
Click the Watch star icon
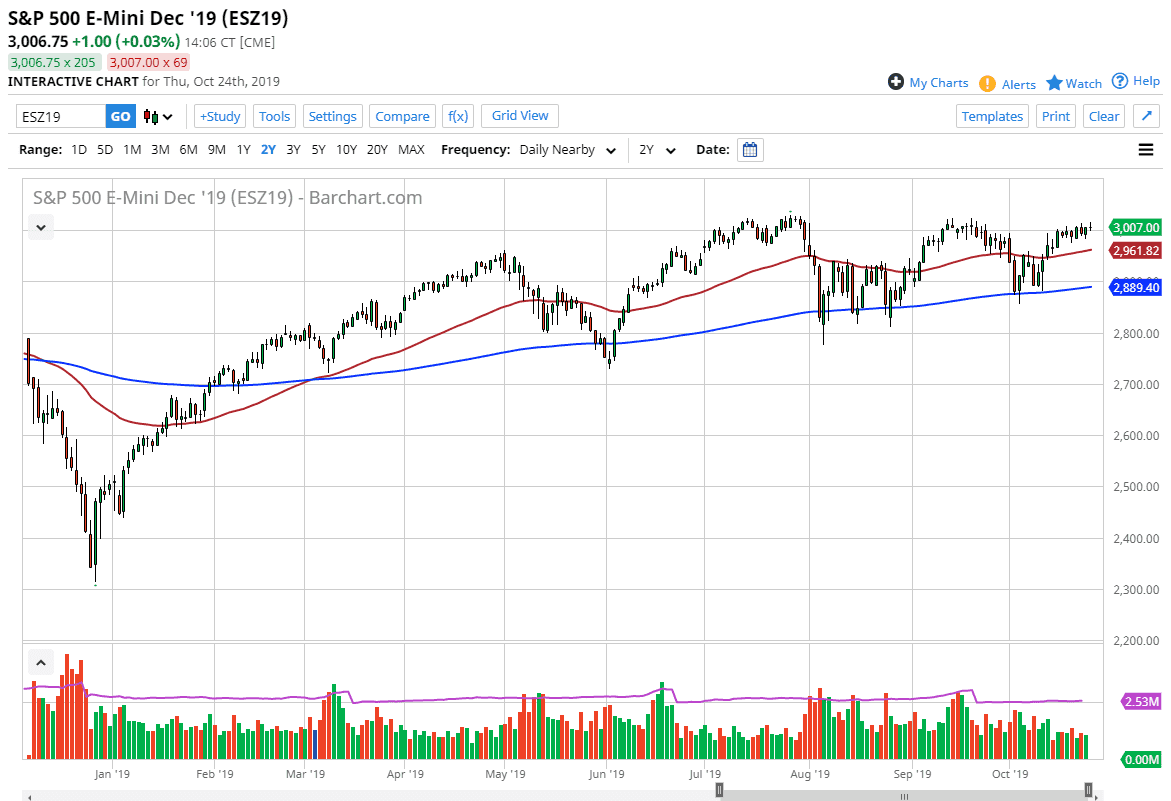tap(1056, 83)
